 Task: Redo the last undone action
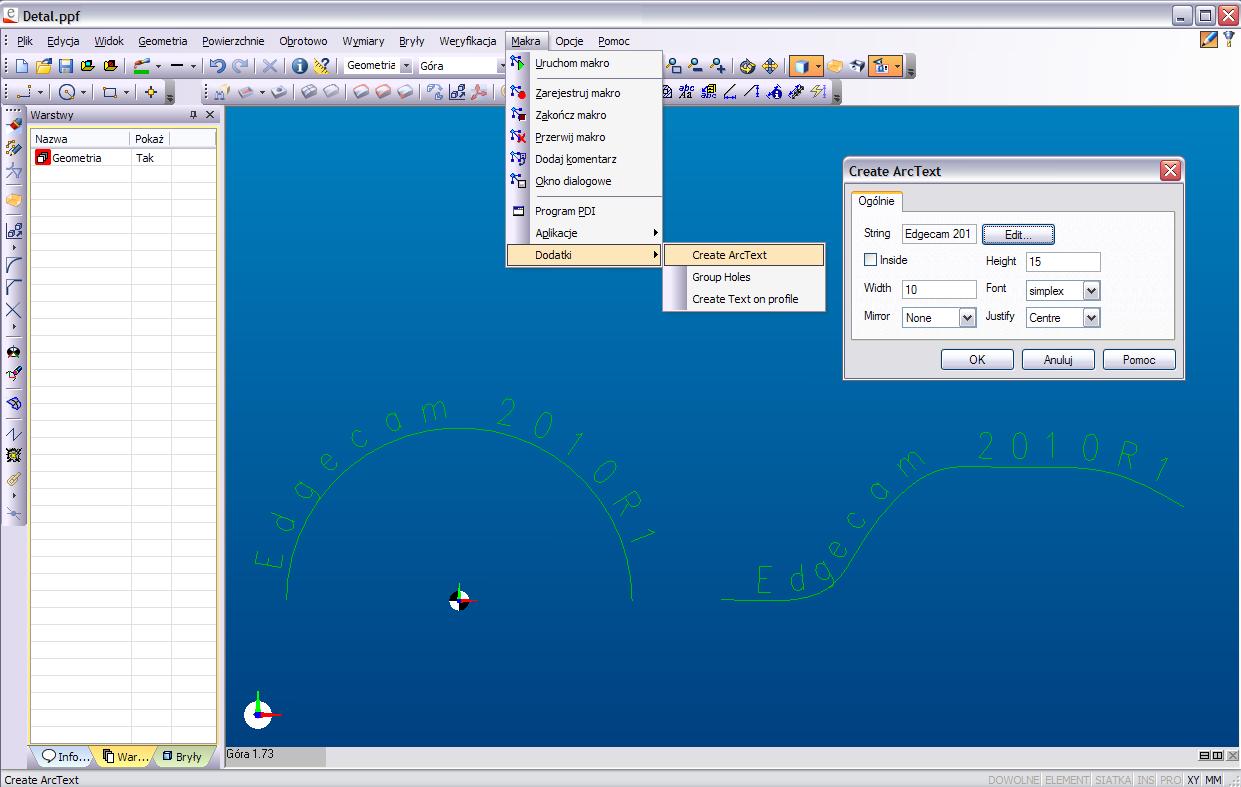[x=241, y=66]
